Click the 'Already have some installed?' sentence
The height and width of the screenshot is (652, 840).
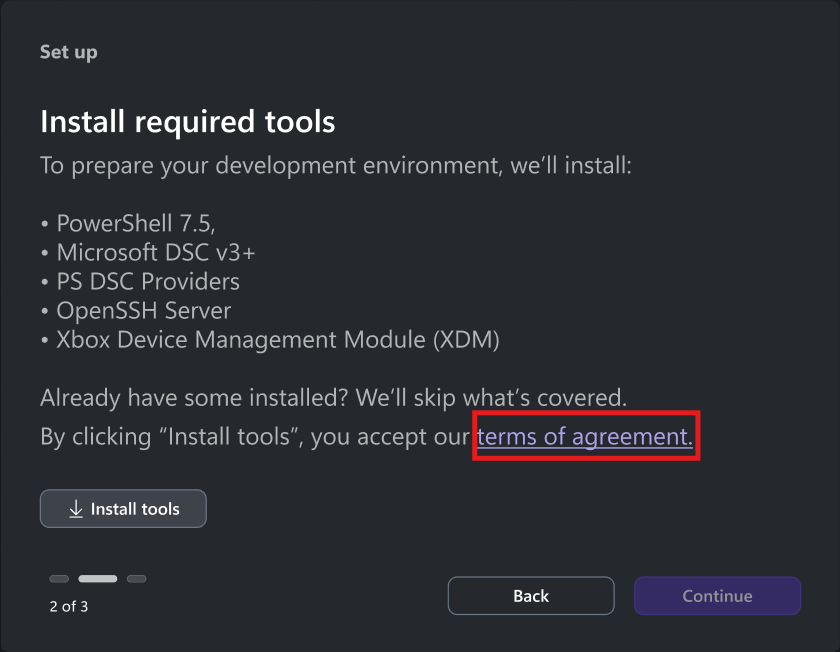(x=333, y=397)
